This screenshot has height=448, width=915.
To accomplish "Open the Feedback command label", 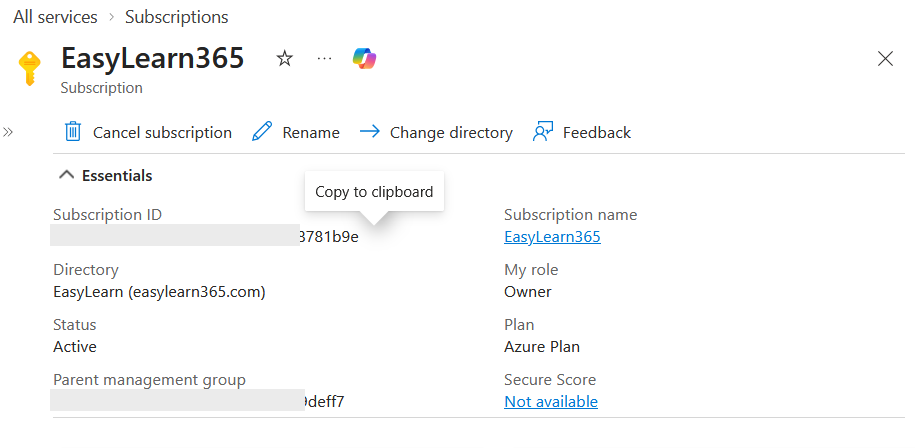I will click(597, 133).
